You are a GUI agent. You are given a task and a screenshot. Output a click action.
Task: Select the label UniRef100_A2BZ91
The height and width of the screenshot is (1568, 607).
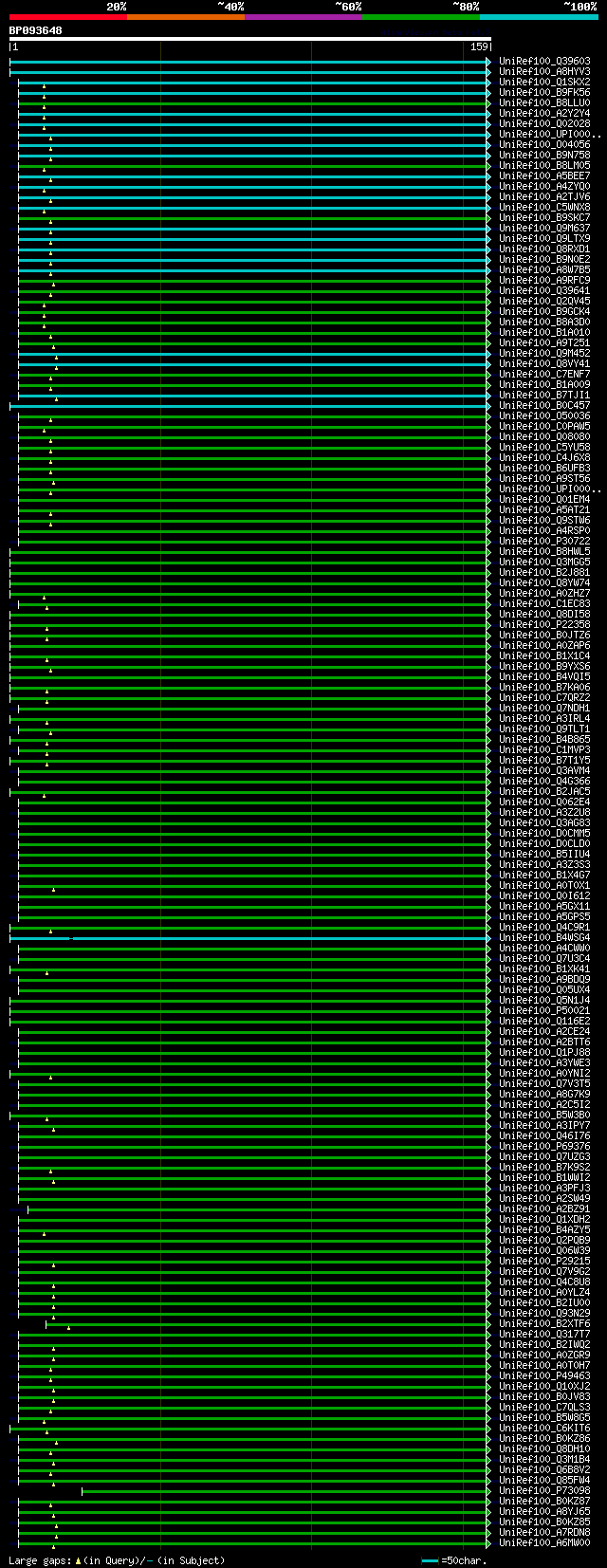pos(544,1208)
